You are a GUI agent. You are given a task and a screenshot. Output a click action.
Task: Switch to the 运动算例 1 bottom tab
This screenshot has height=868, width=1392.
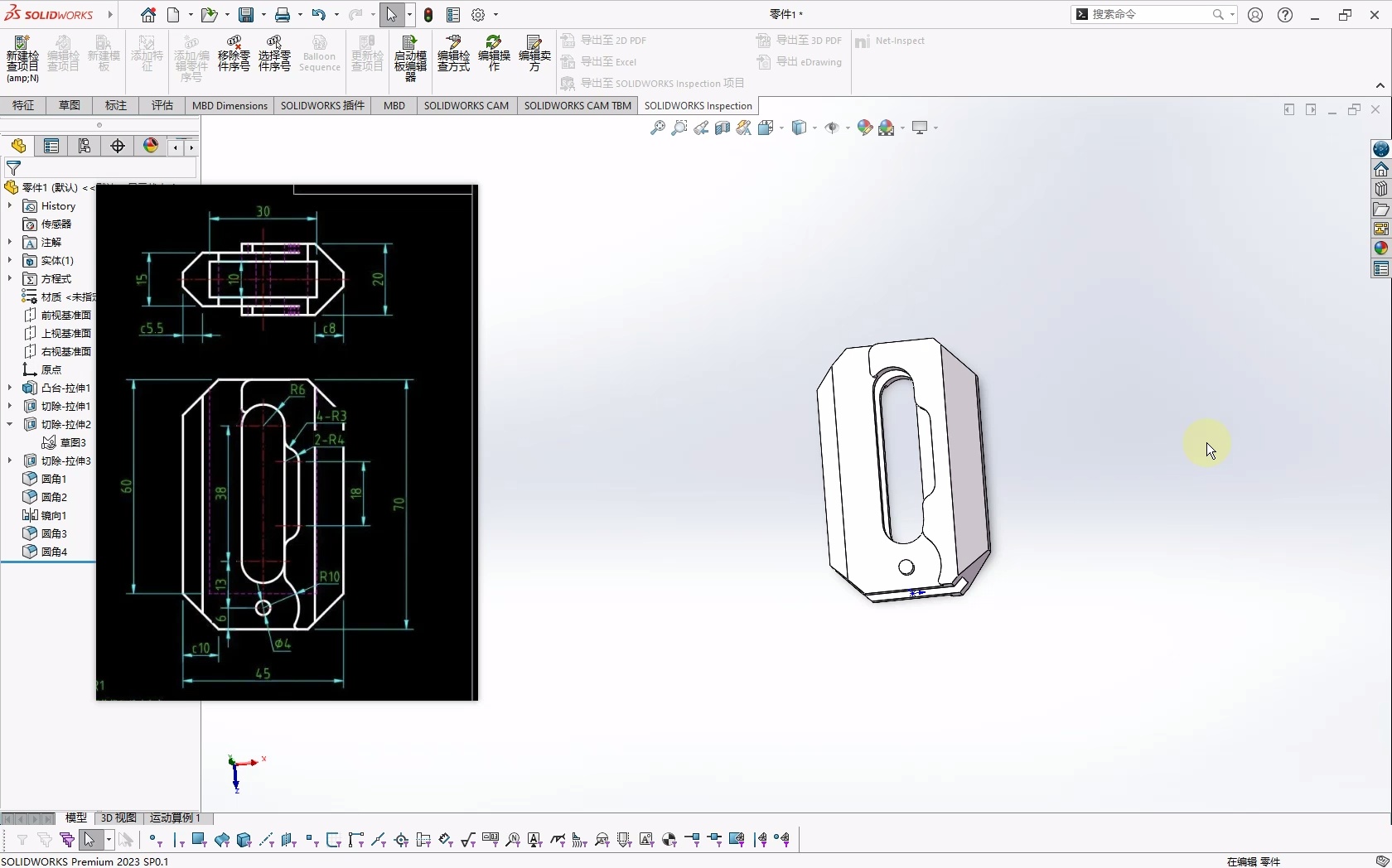point(175,817)
